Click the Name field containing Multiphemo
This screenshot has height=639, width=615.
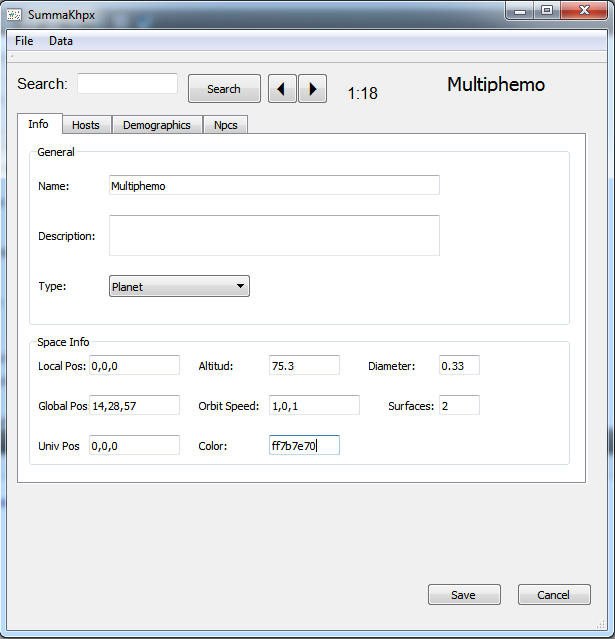point(274,185)
